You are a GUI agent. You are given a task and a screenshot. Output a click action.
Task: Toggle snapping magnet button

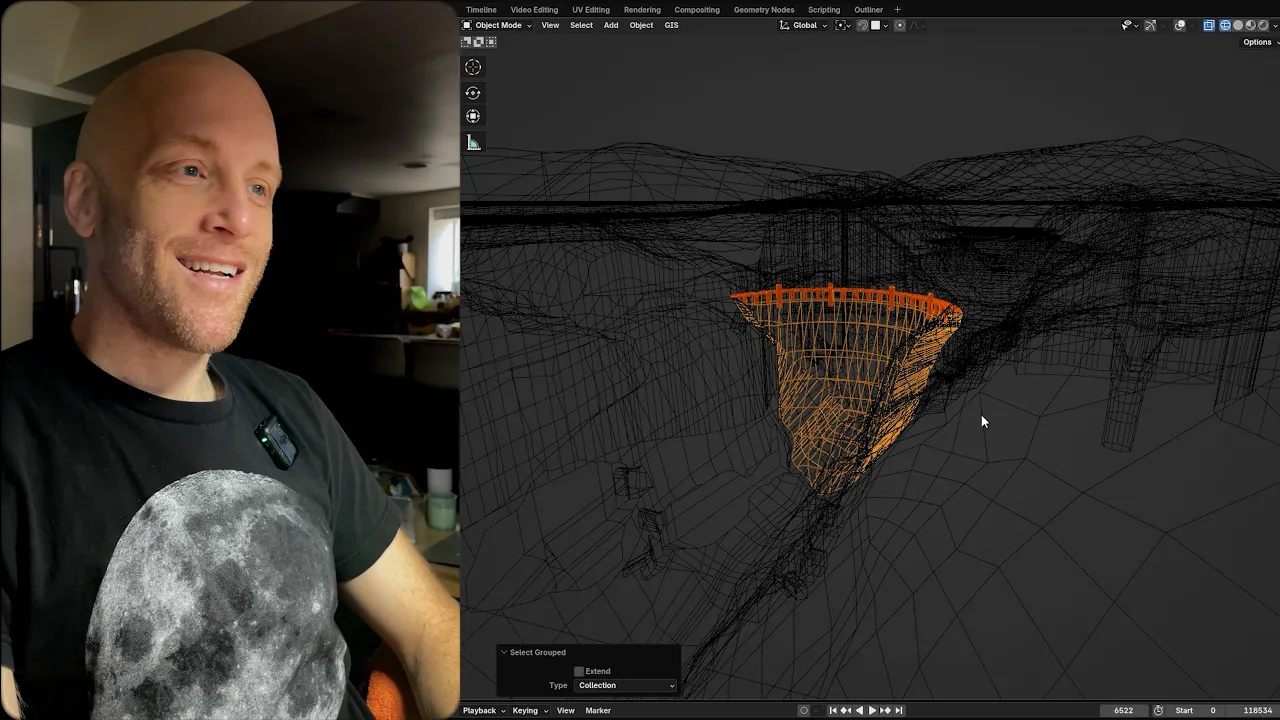pyautogui.click(x=862, y=25)
